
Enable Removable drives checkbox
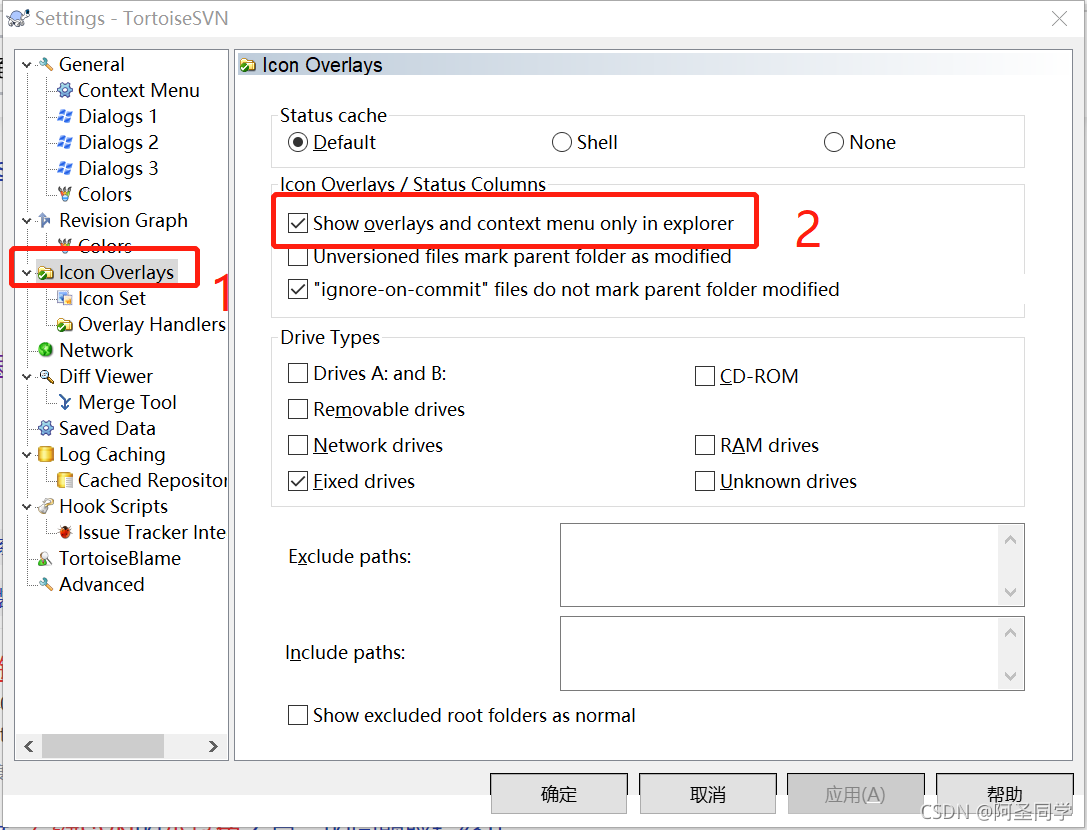(x=298, y=409)
